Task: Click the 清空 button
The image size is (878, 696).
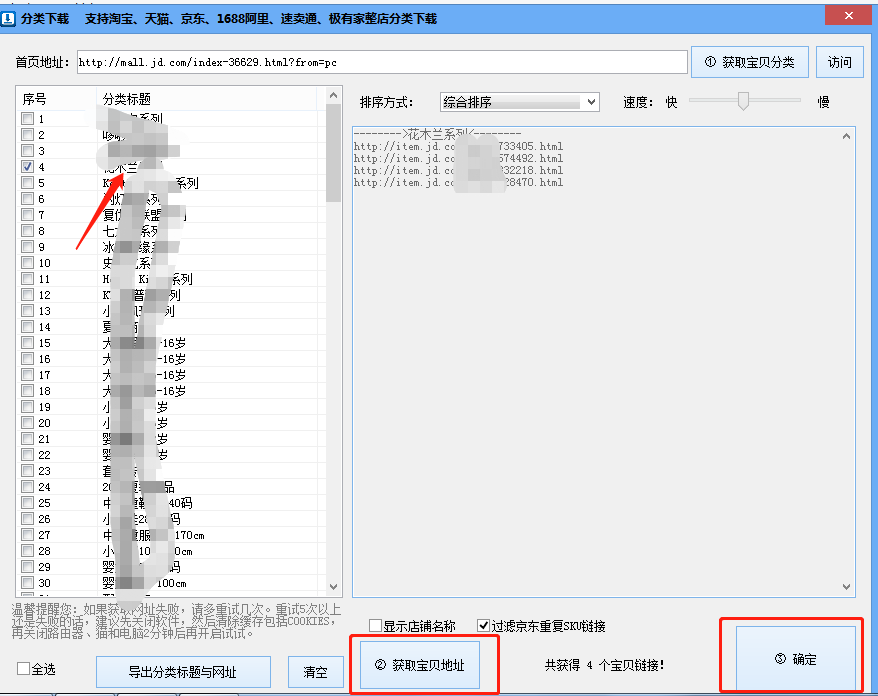Action: [316, 672]
